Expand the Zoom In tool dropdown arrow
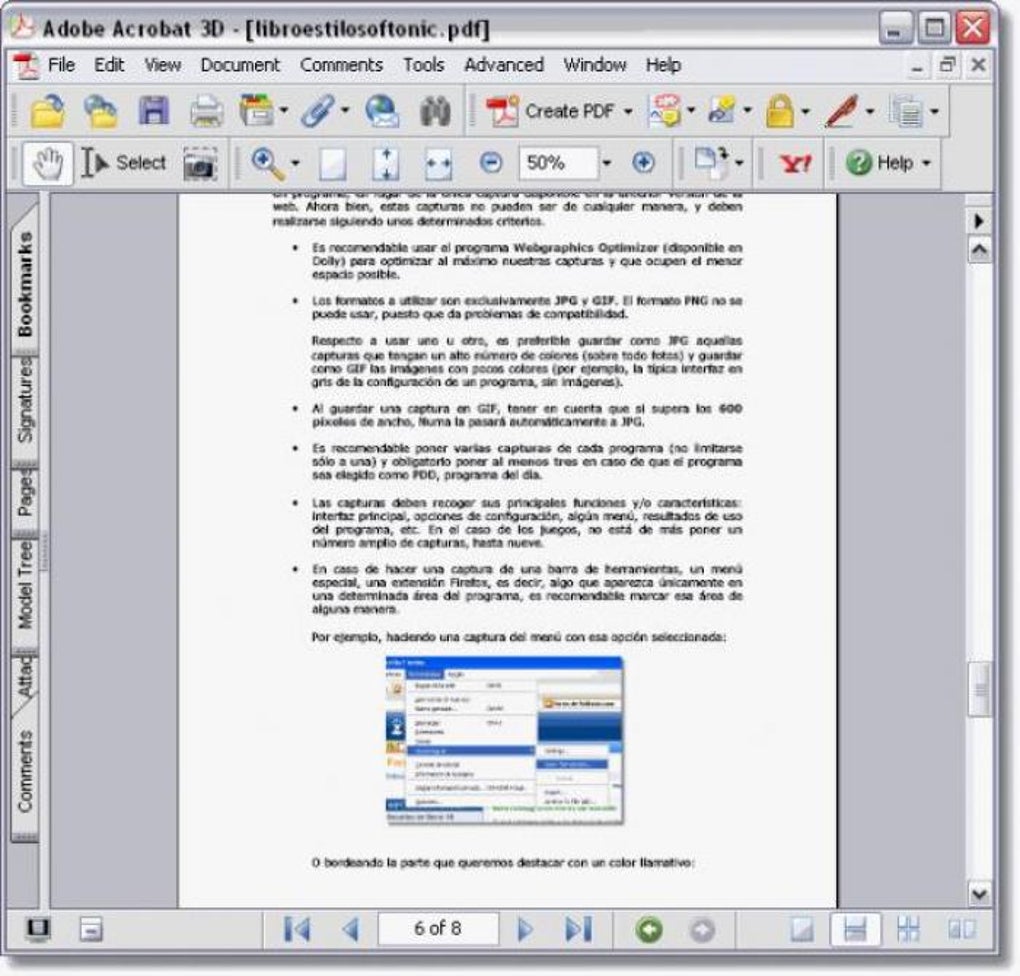This screenshot has height=976, width=1020. (x=295, y=163)
